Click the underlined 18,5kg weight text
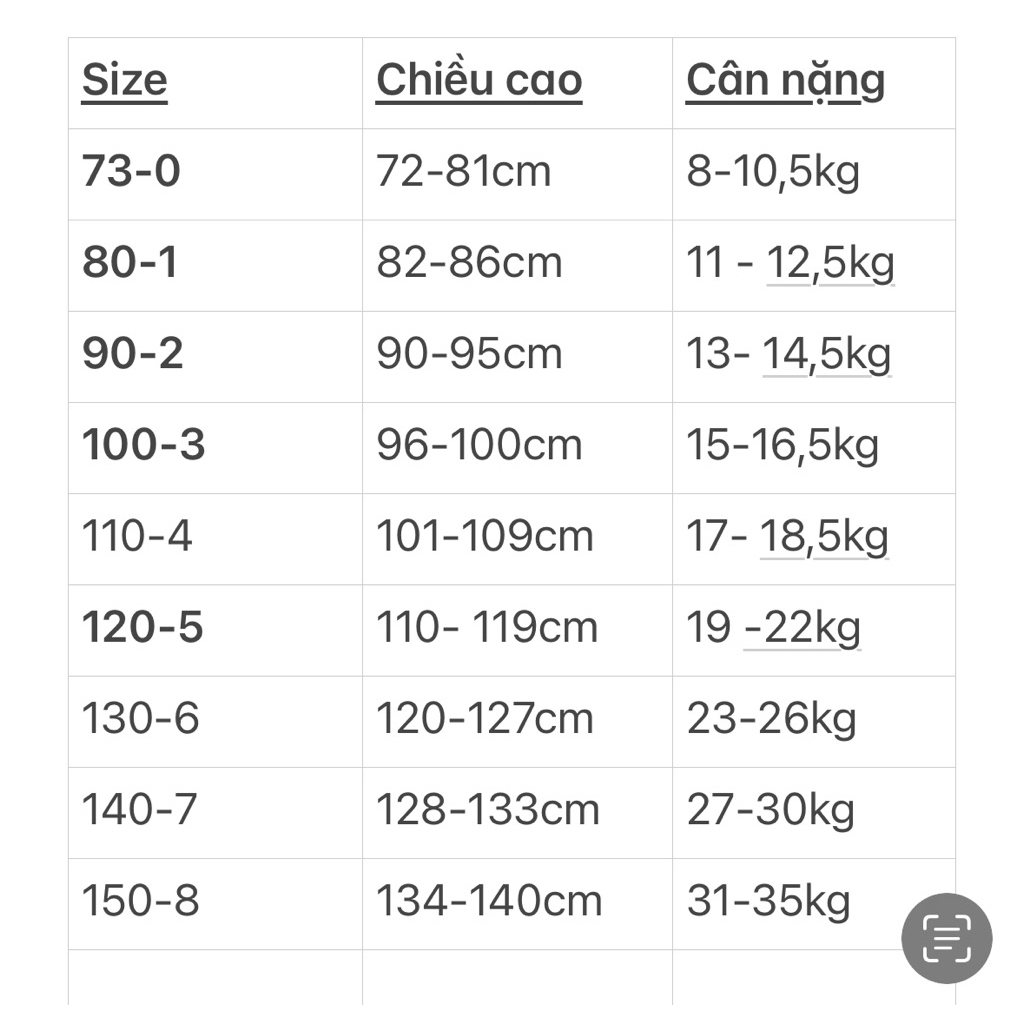The height and width of the screenshot is (1024, 1024). click(x=824, y=538)
